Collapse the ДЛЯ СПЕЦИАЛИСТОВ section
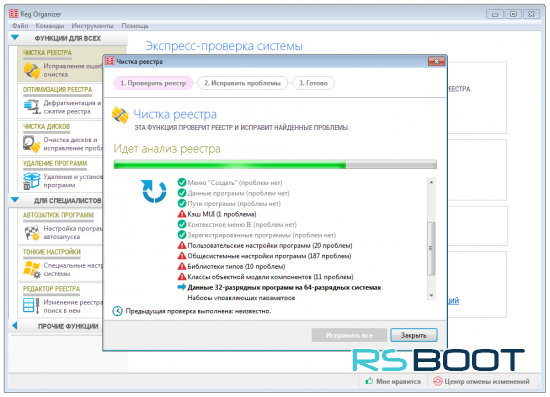The height and width of the screenshot is (397, 550). 15,200
